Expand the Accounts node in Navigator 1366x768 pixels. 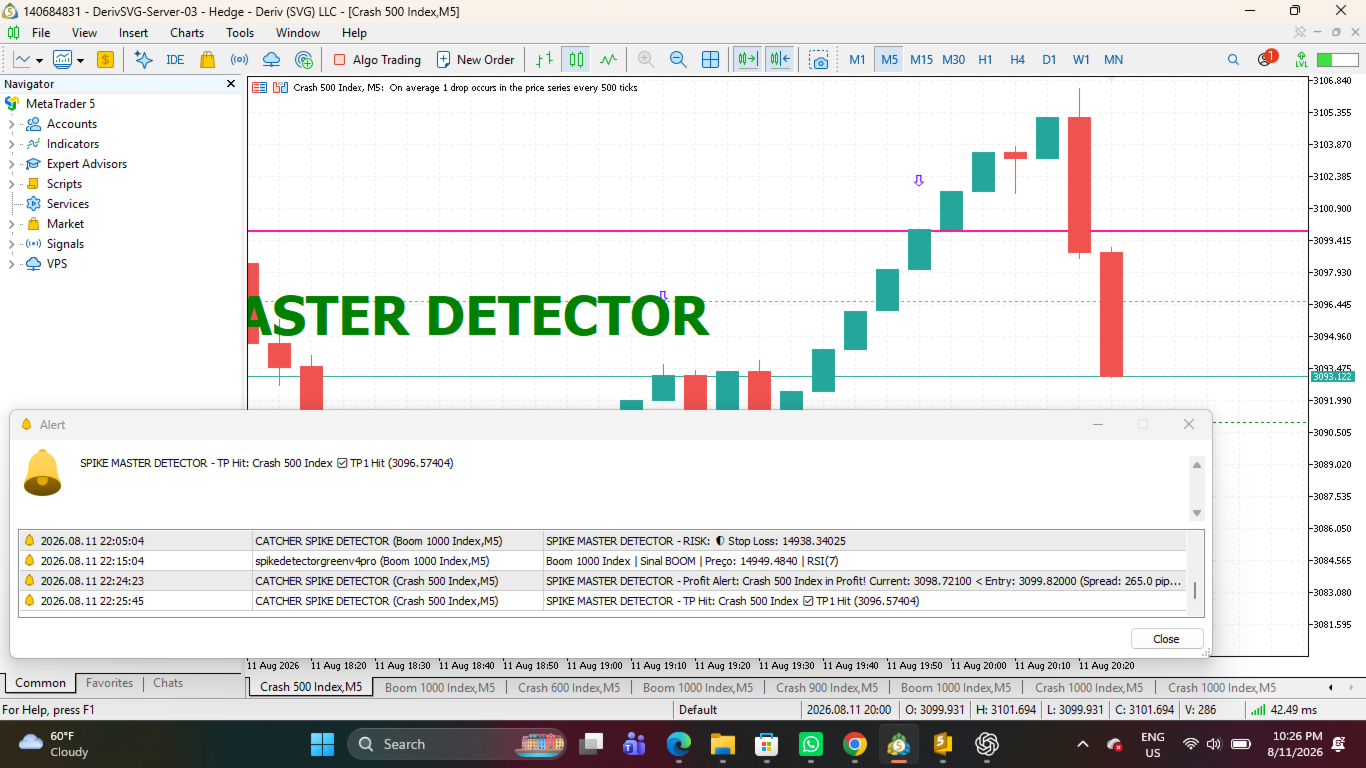12,124
